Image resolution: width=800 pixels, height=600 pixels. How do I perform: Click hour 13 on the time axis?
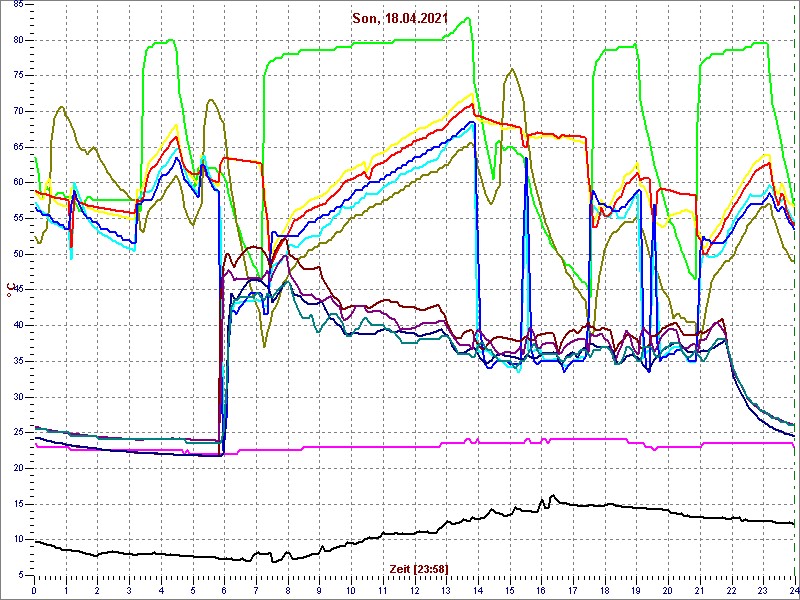(446, 591)
